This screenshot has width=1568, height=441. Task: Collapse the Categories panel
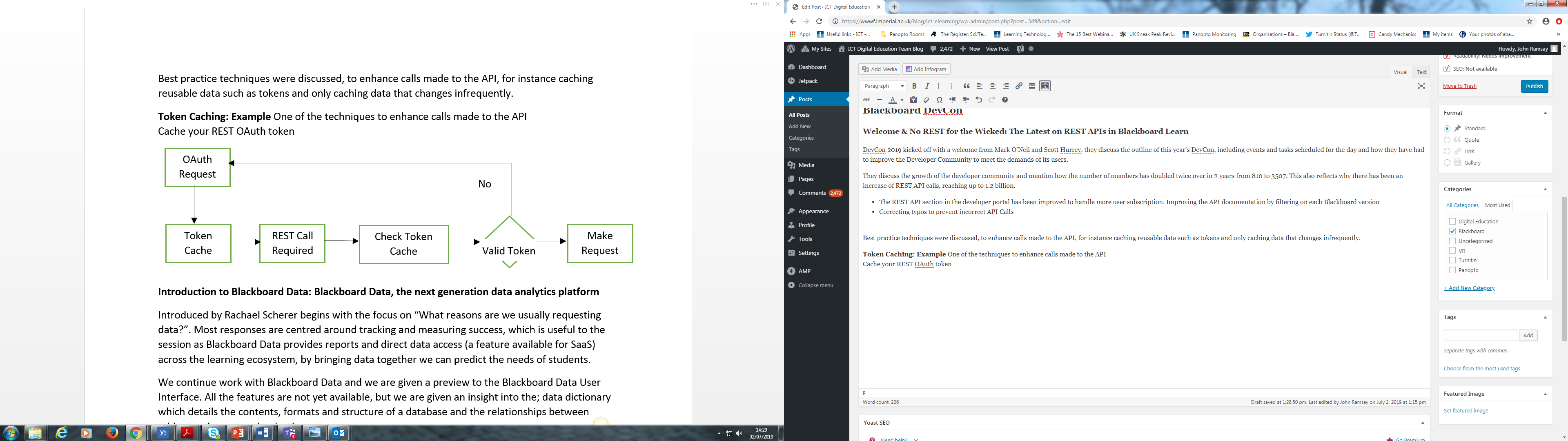coord(1545,189)
